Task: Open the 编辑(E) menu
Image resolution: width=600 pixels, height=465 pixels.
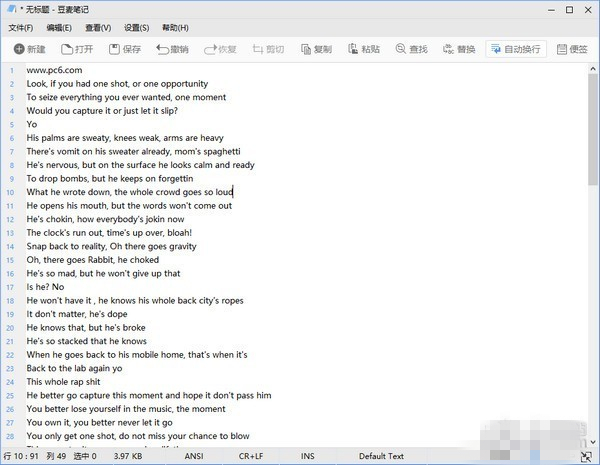Action: (x=59, y=28)
